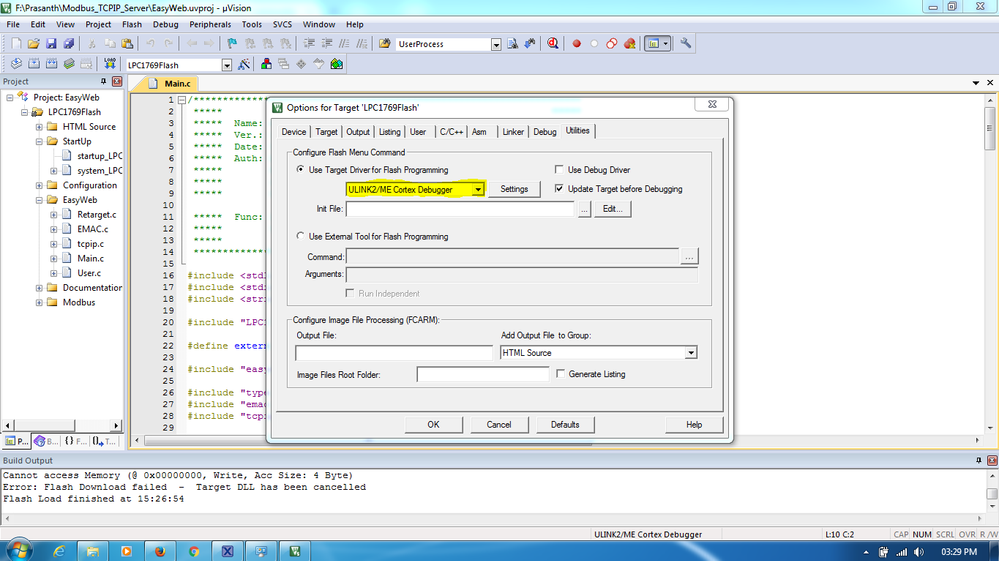The image size is (999, 561).
Task: Click the Cancel button
Action: coord(499,425)
